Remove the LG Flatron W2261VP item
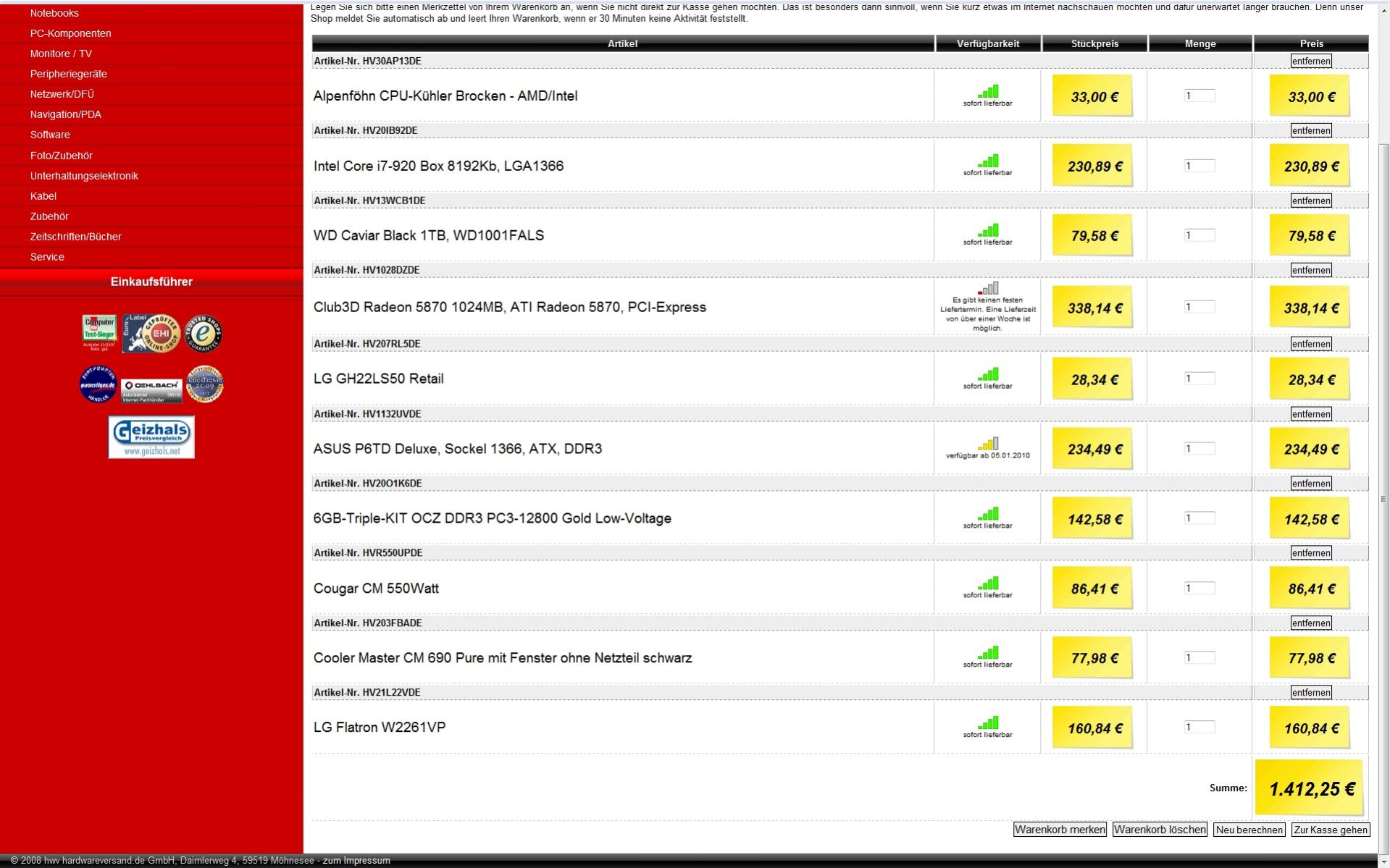1390x868 pixels. pos(1311,693)
